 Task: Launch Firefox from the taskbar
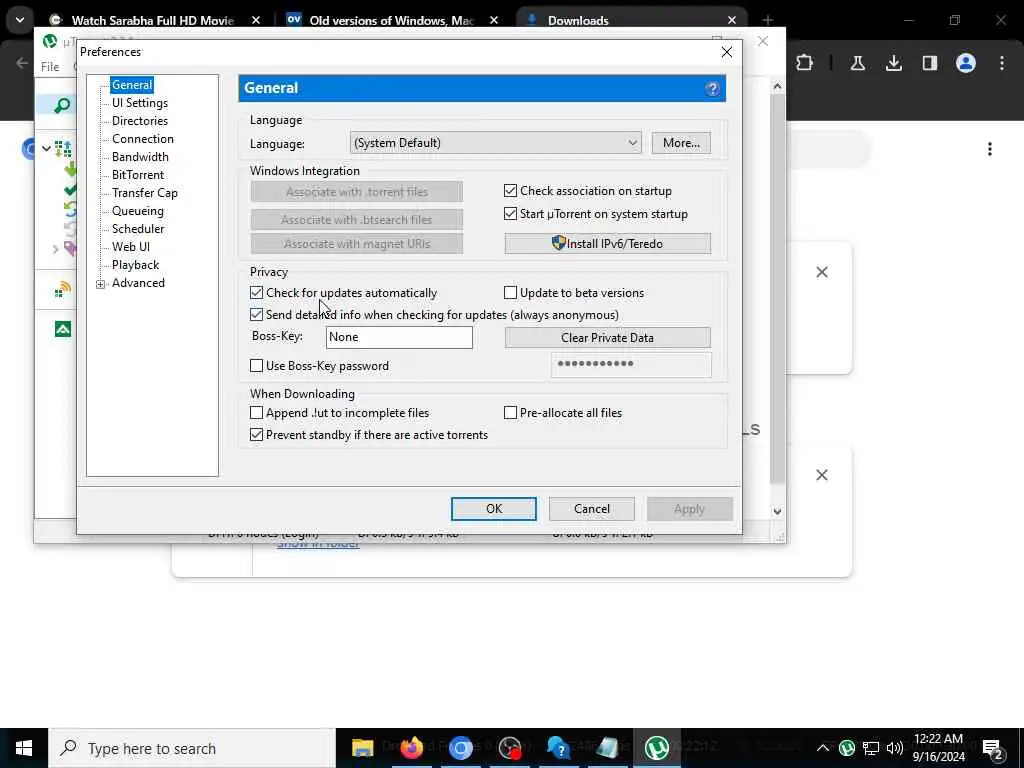click(x=411, y=748)
